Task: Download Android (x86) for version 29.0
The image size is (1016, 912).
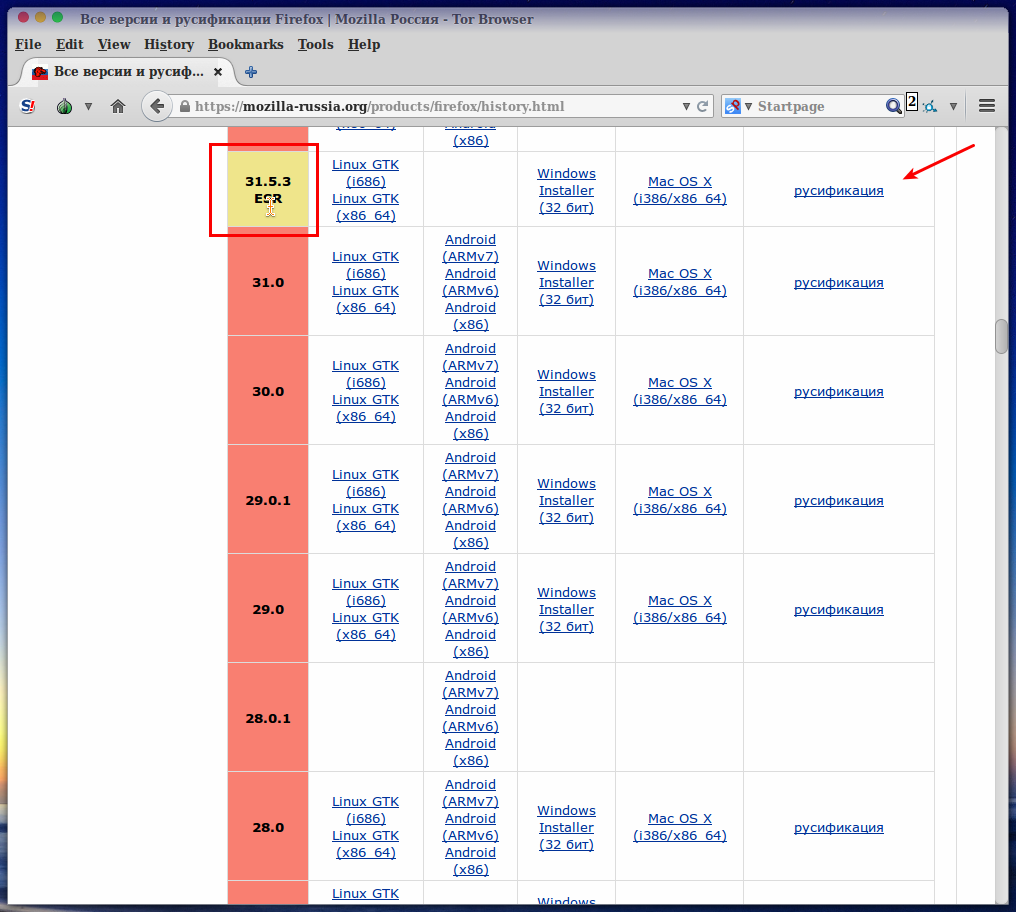Action: click(x=470, y=642)
